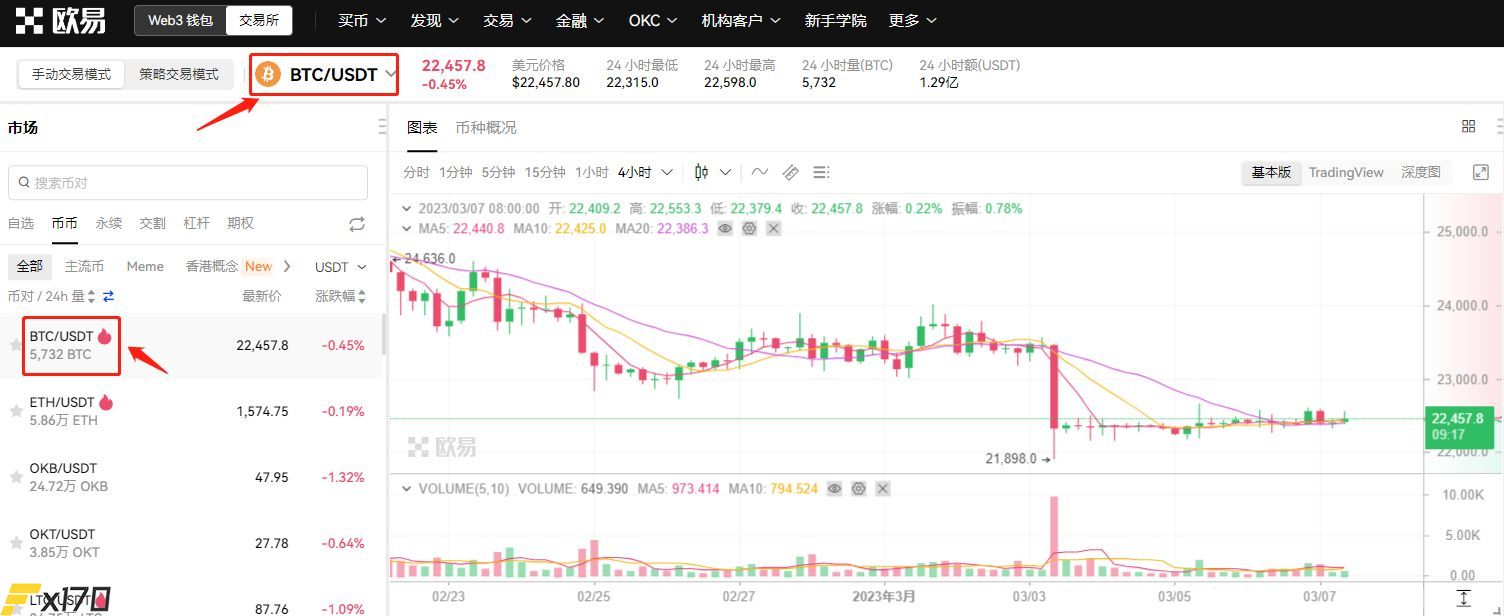The height and width of the screenshot is (616, 1504).
Task: Open the 金融 menu
Action: pos(580,20)
